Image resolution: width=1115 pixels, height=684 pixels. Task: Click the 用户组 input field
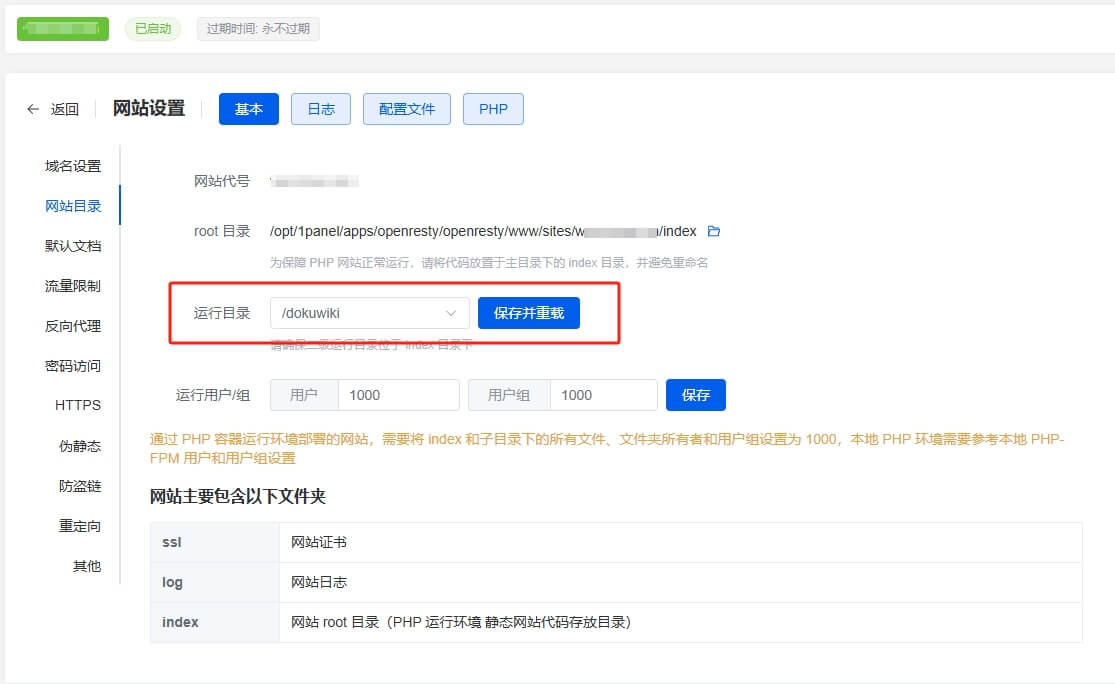[x=603, y=395]
